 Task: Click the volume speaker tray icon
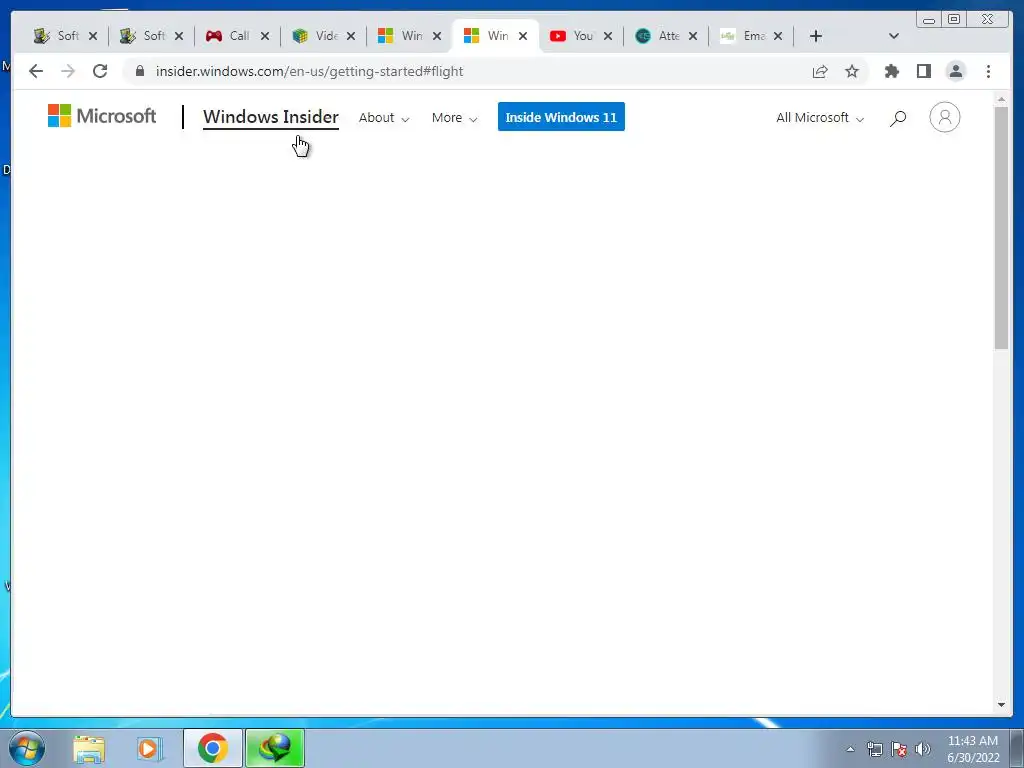click(x=923, y=749)
